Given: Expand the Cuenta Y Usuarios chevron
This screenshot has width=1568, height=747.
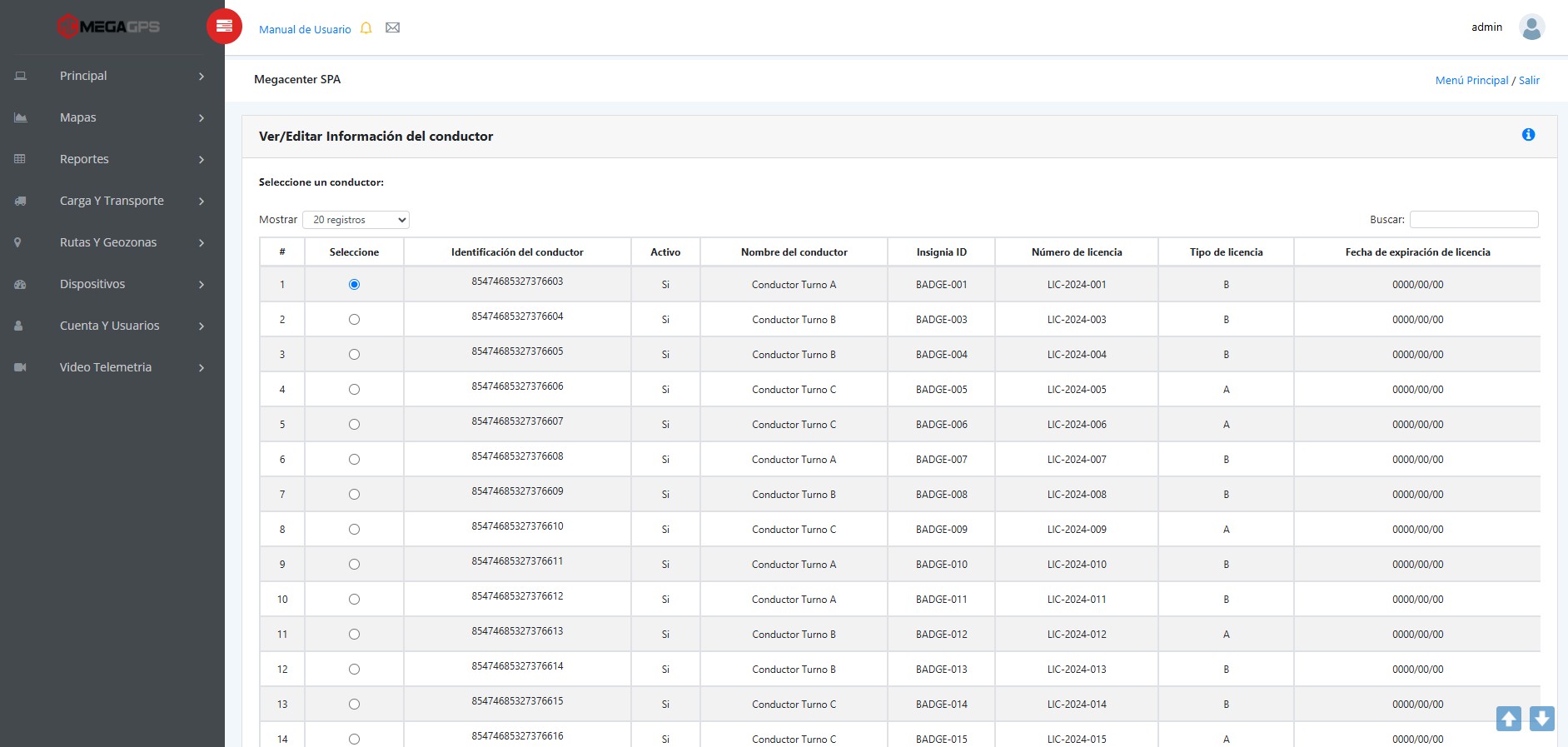Looking at the screenshot, I should click(202, 326).
